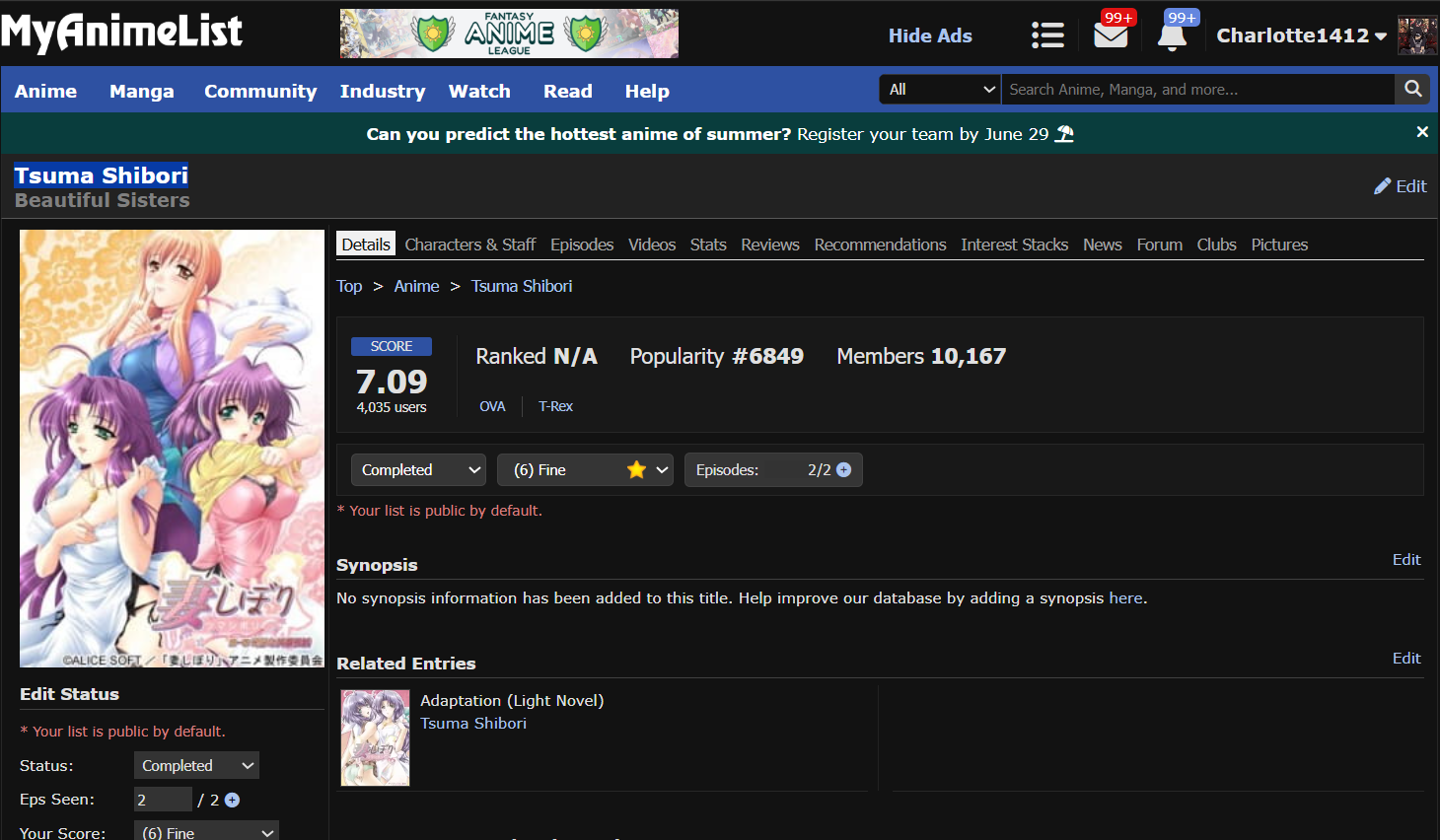Click the Tsuma Shibori light novel link
This screenshot has width=1440, height=840.
(472, 723)
